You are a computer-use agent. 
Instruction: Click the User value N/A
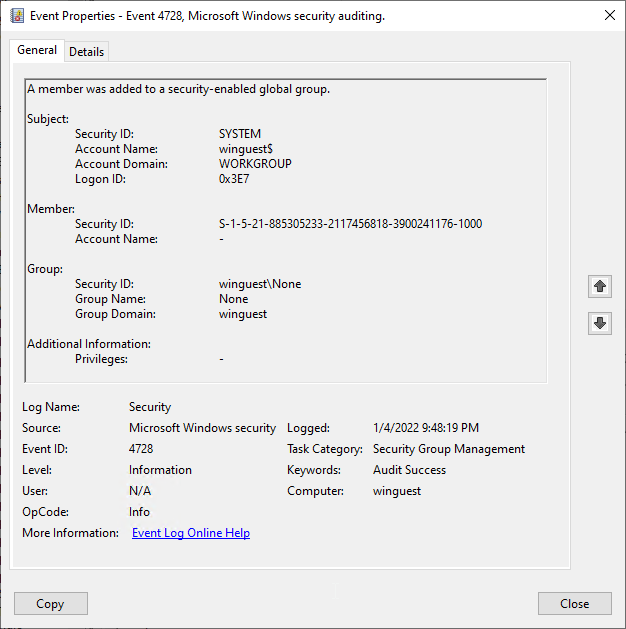[x=140, y=491]
